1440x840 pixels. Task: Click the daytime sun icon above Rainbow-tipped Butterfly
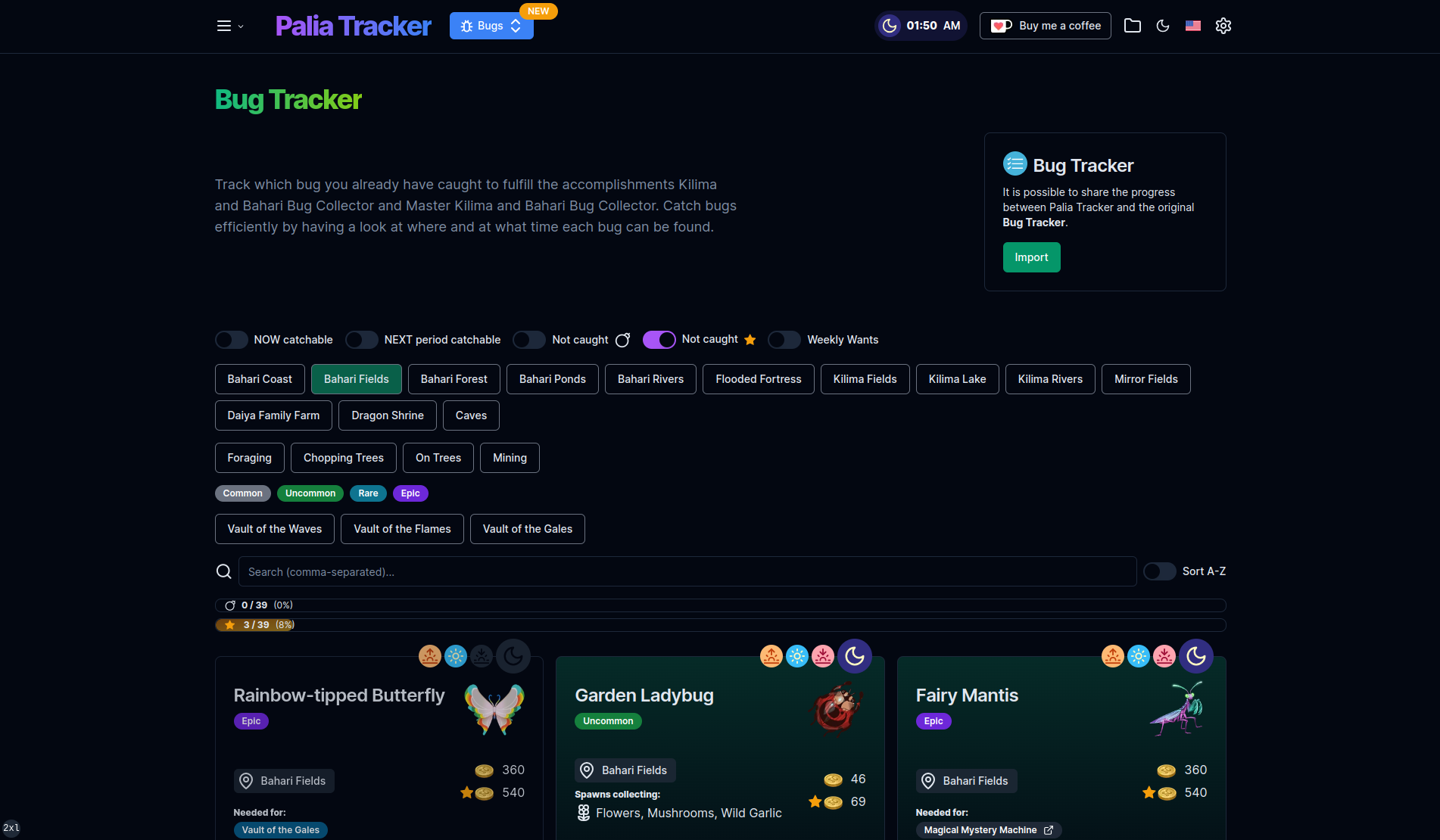tap(456, 656)
